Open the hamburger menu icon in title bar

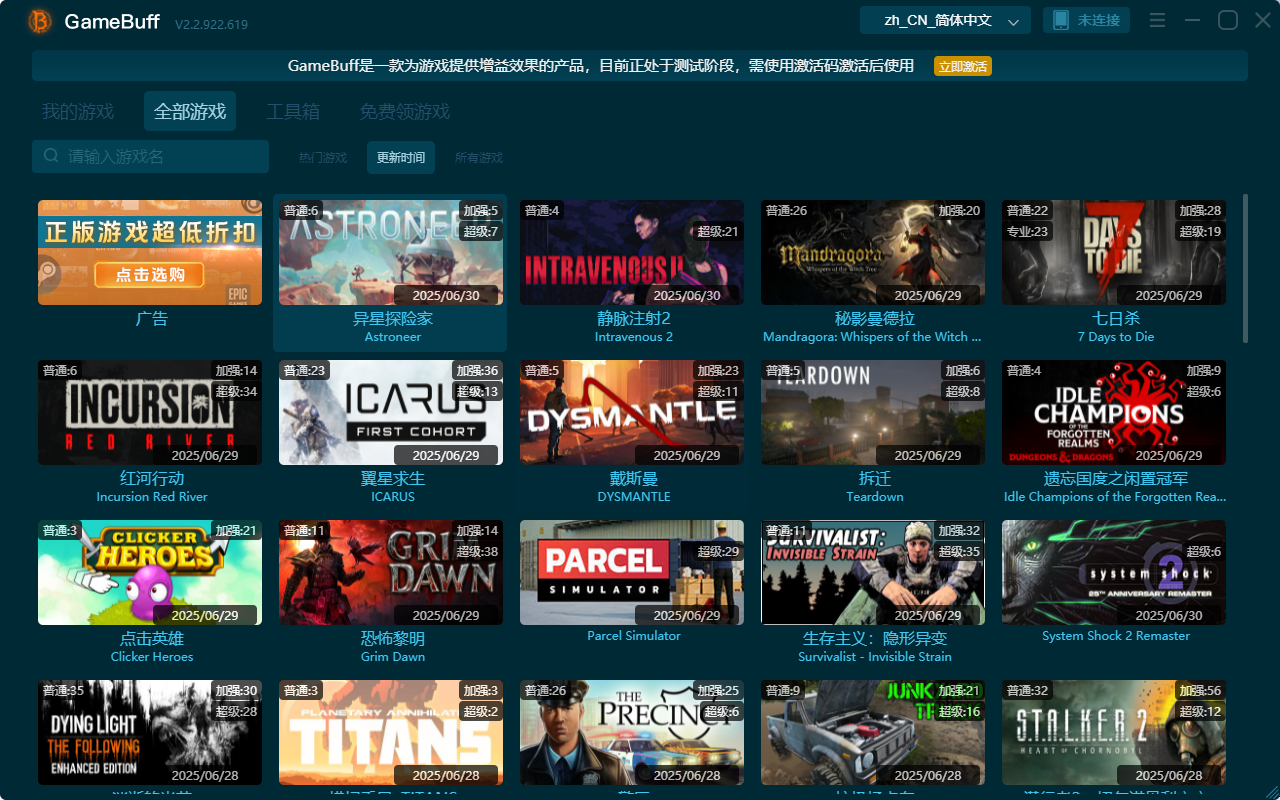click(x=1157, y=21)
